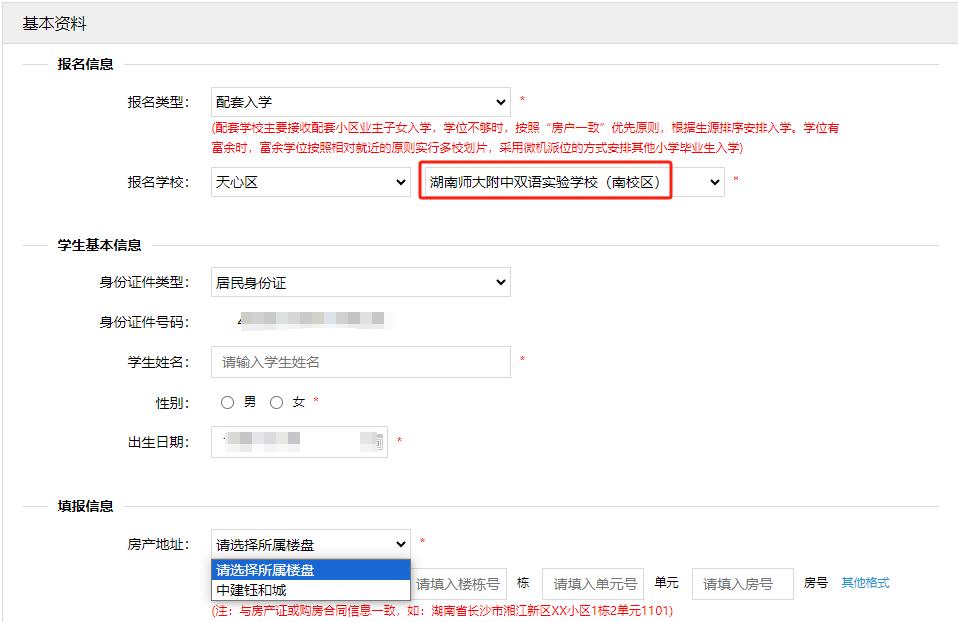Click the 其他格式 link
Viewport: 958px width, 622px height.
coord(865,583)
